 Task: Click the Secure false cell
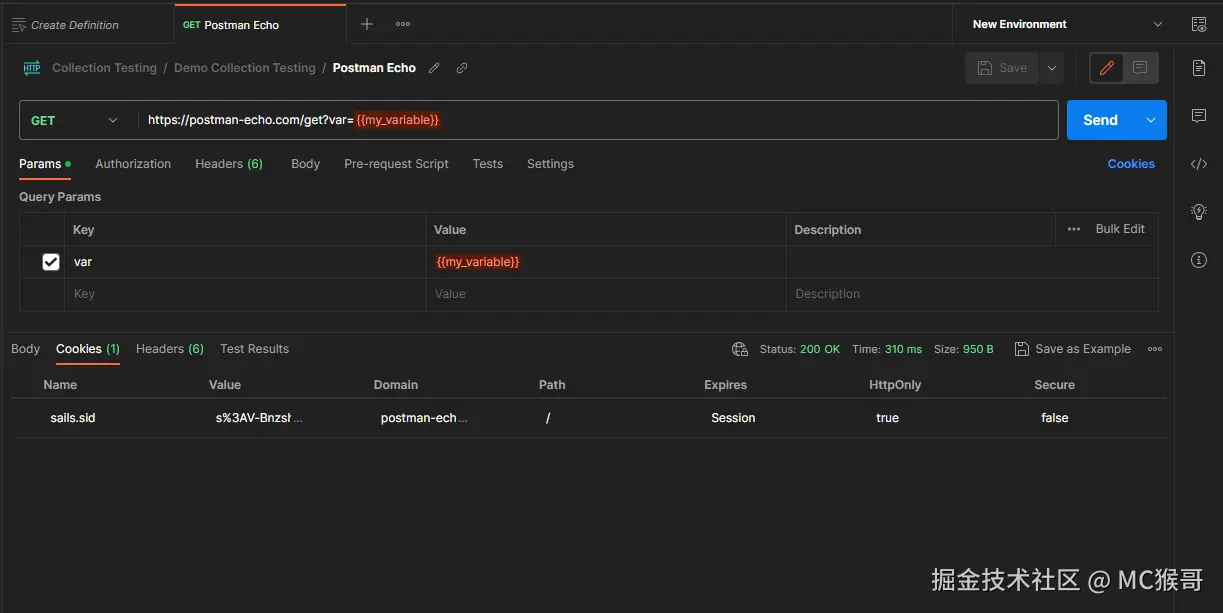click(1055, 418)
